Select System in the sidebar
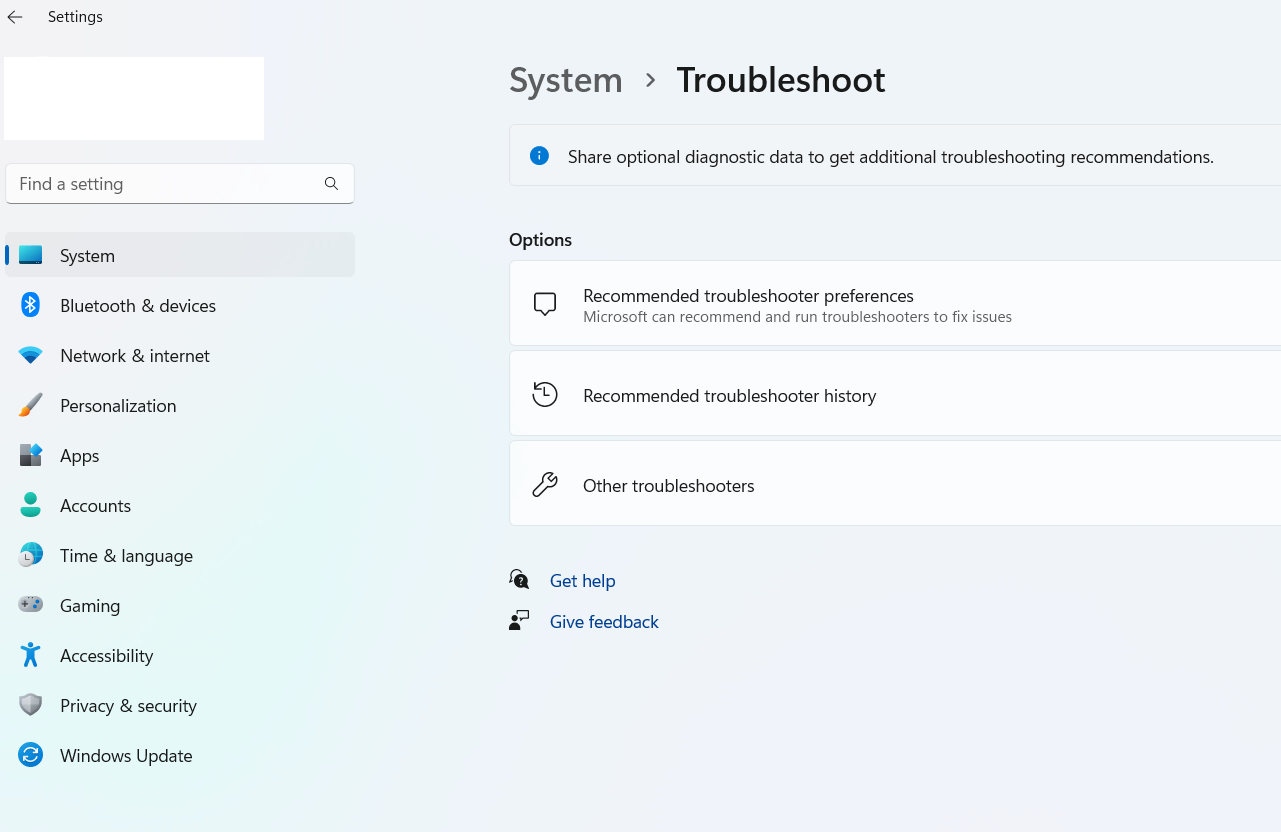The image size is (1281, 832). [x=87, y=255]
